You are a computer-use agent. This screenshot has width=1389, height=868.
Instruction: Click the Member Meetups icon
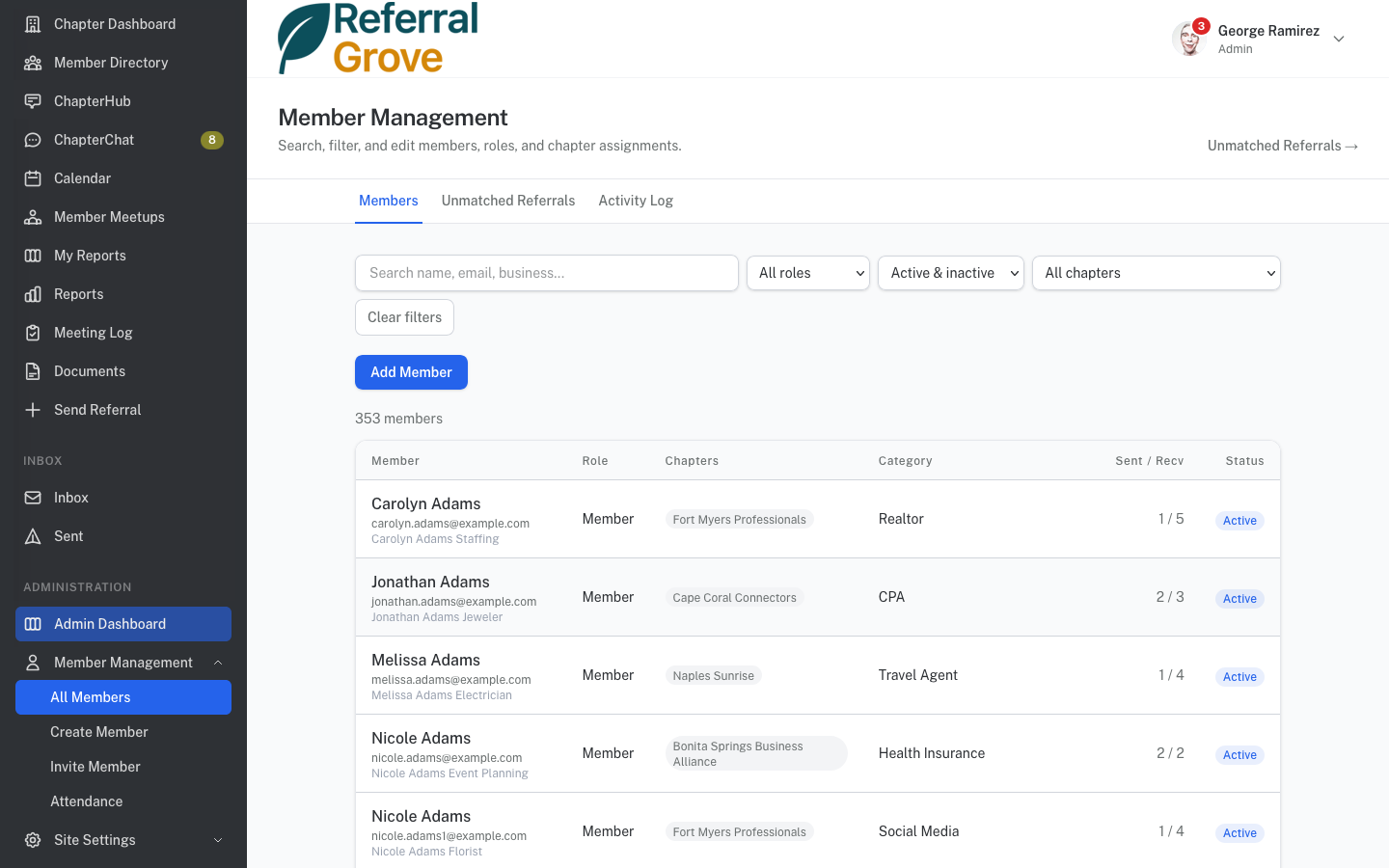(x=33, y=217)
